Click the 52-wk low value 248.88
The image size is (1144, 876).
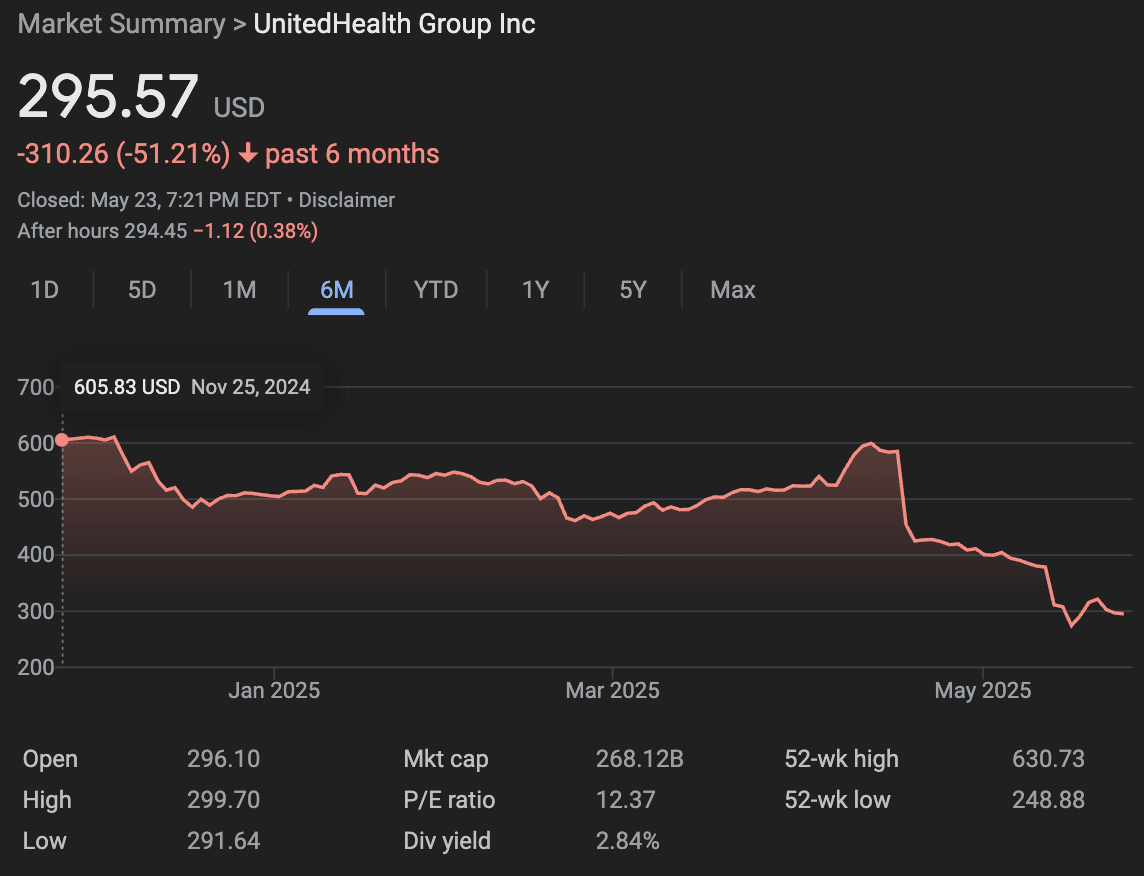(x=1048, y=799)
